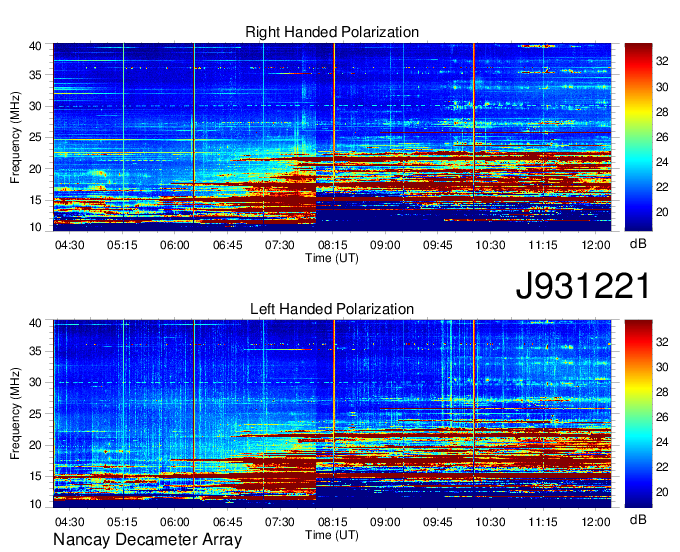Click the 10 MHz tick on Right Handed plot
This screenshot has width=680, height=552.
pos(35,227)
